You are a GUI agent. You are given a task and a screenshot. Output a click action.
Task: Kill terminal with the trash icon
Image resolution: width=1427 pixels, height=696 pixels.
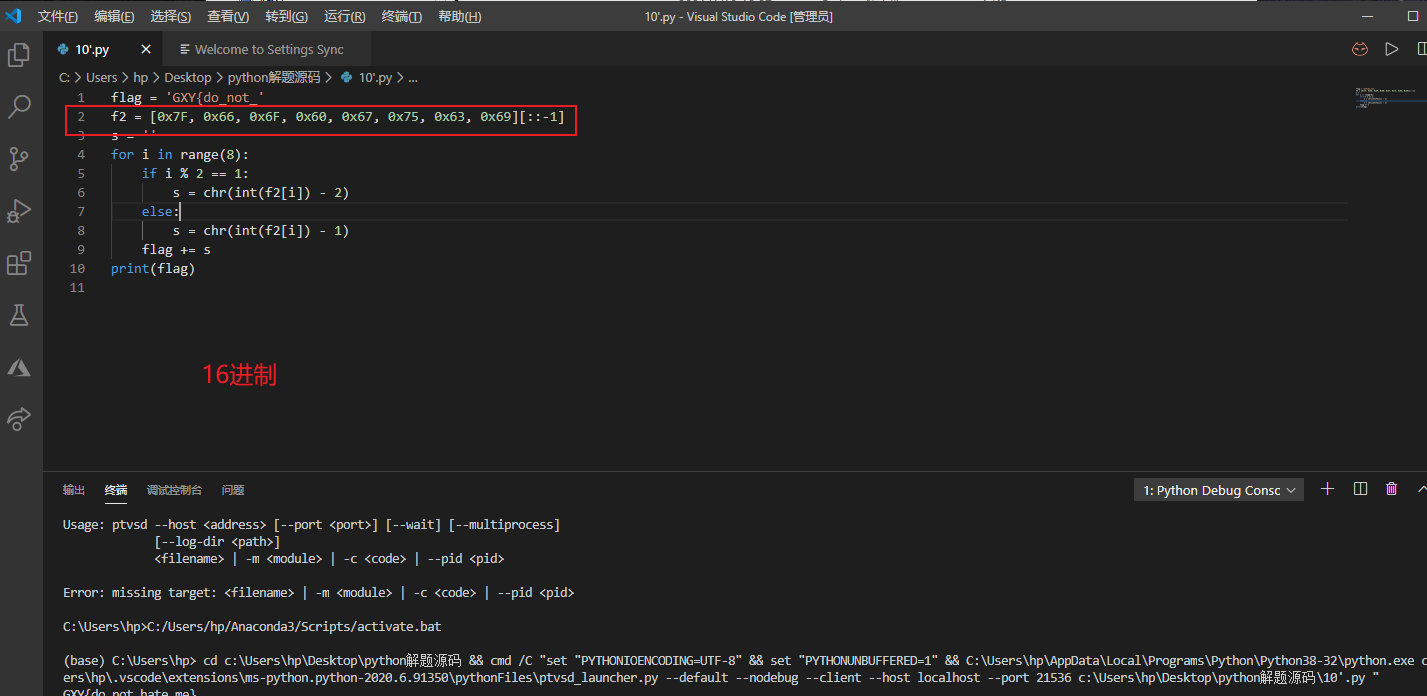click(1391, 489)
